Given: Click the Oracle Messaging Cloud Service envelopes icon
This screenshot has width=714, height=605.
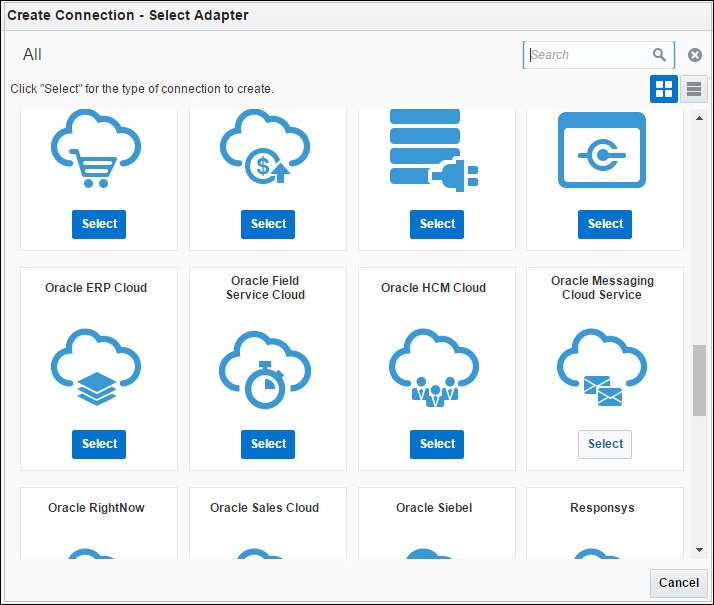Looking at the screenshot, I should (x=602, y=367).
